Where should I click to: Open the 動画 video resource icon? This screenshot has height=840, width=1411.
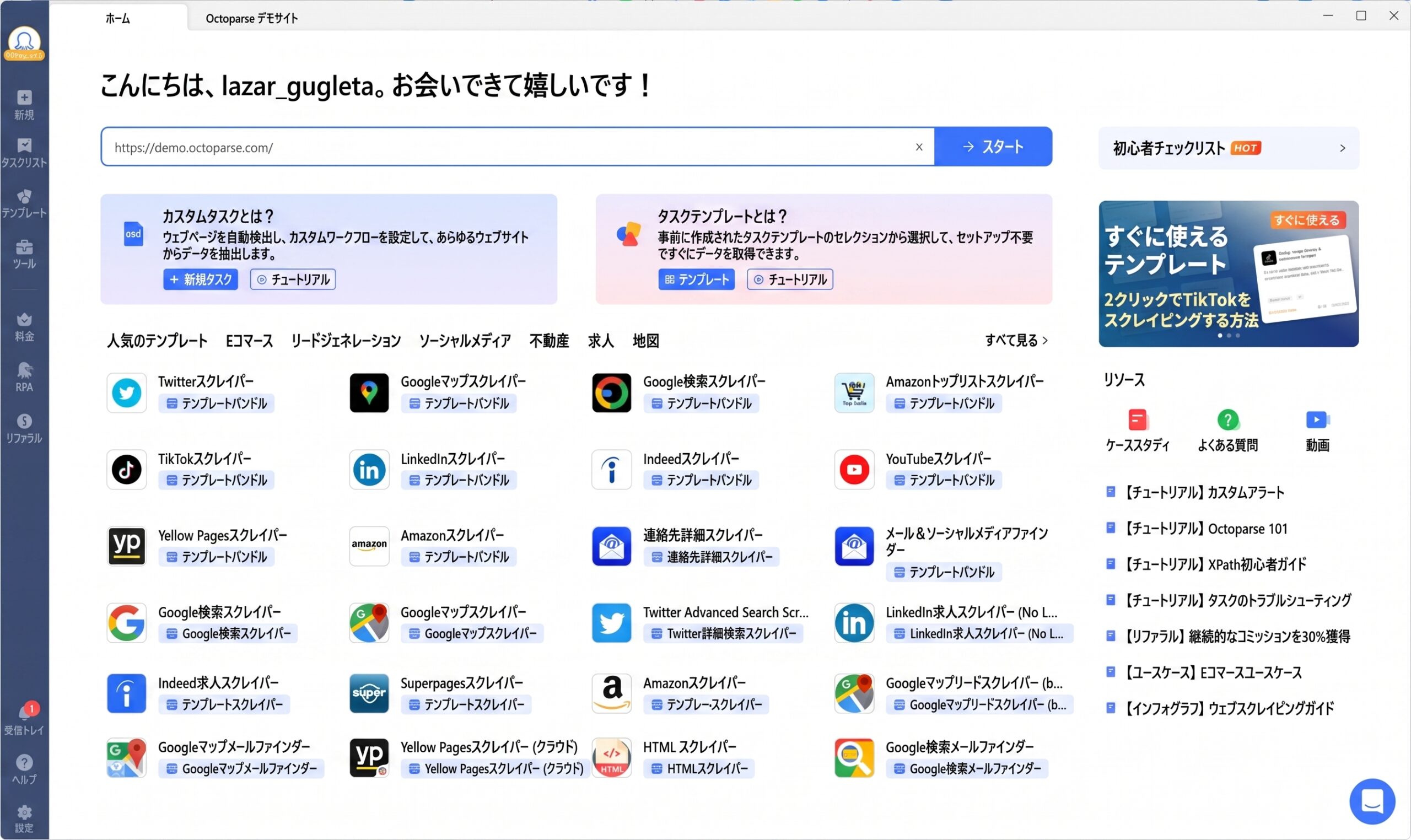coord(1318,419)
